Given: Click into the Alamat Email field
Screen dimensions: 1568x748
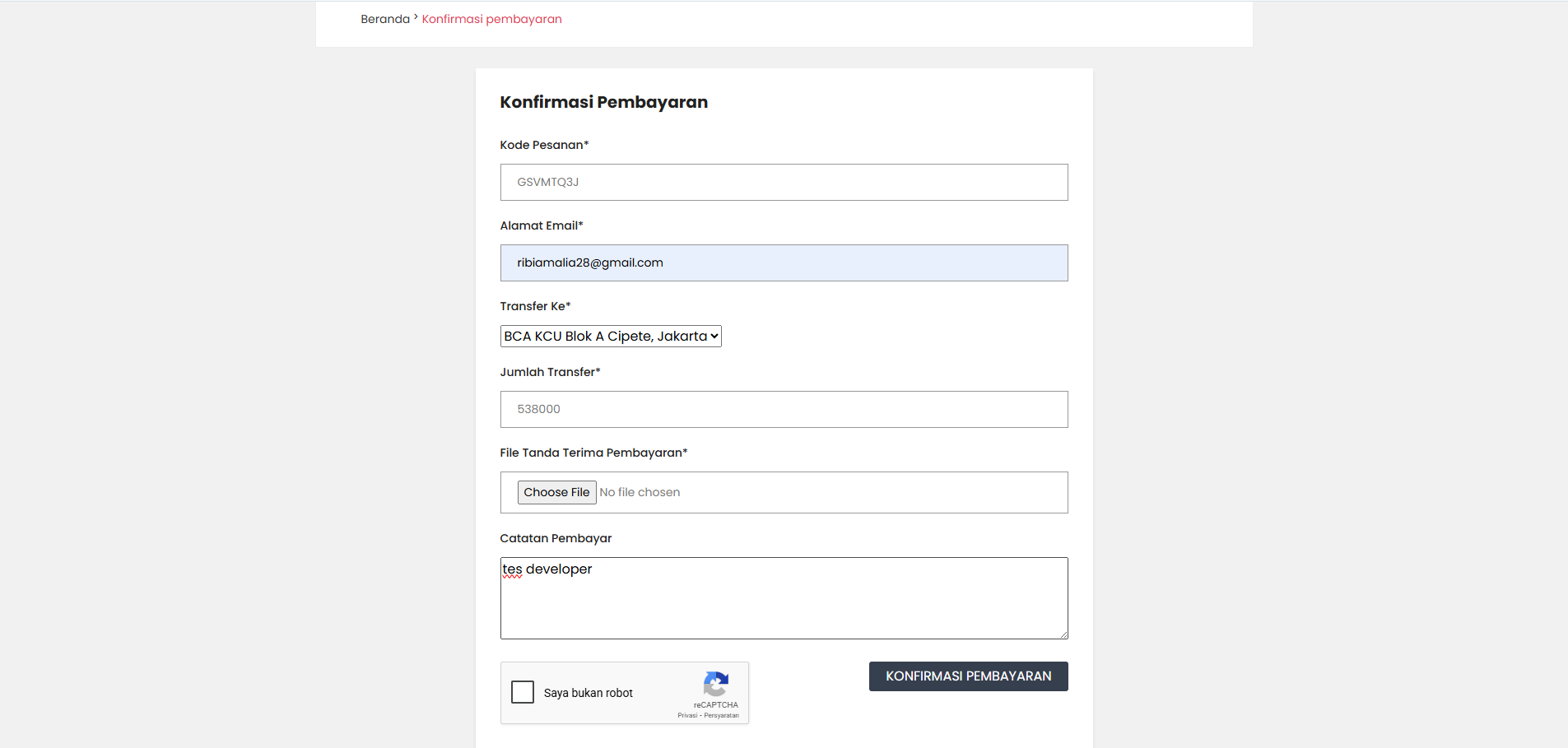Looking at the screenshot, I should tap(784, 262).
